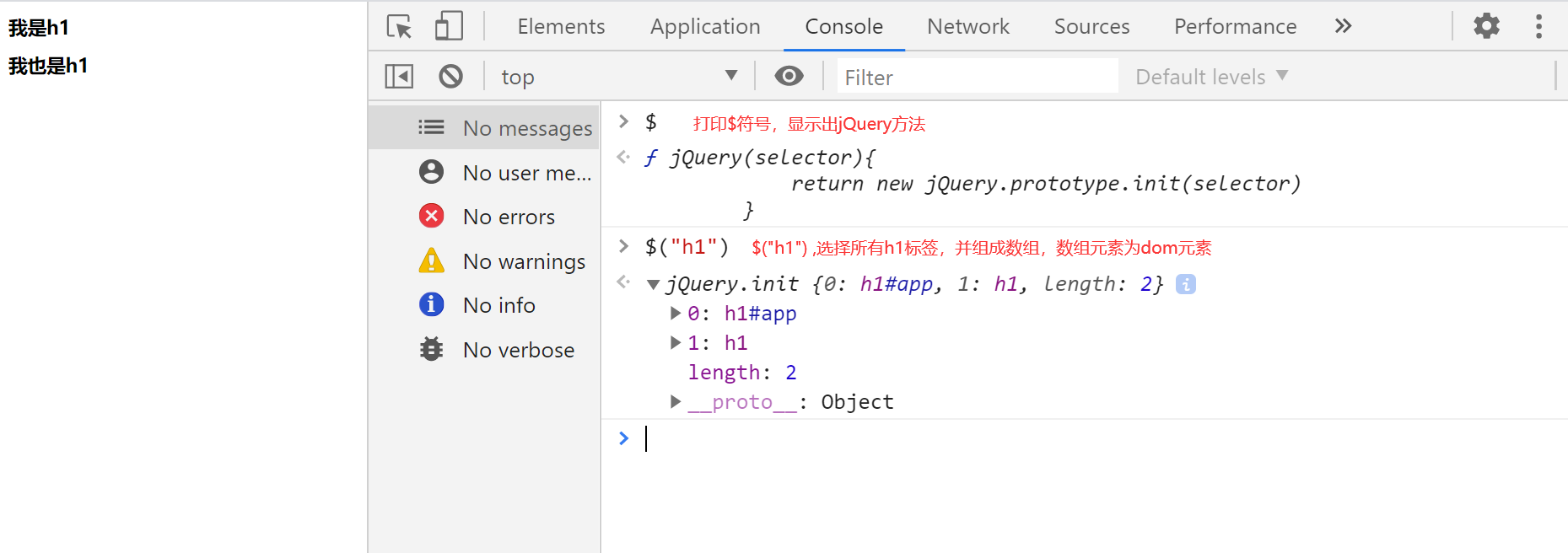Activate the inspect element picker icon
The width and height of the screenshot is (1568, 553).
point(399,26)
